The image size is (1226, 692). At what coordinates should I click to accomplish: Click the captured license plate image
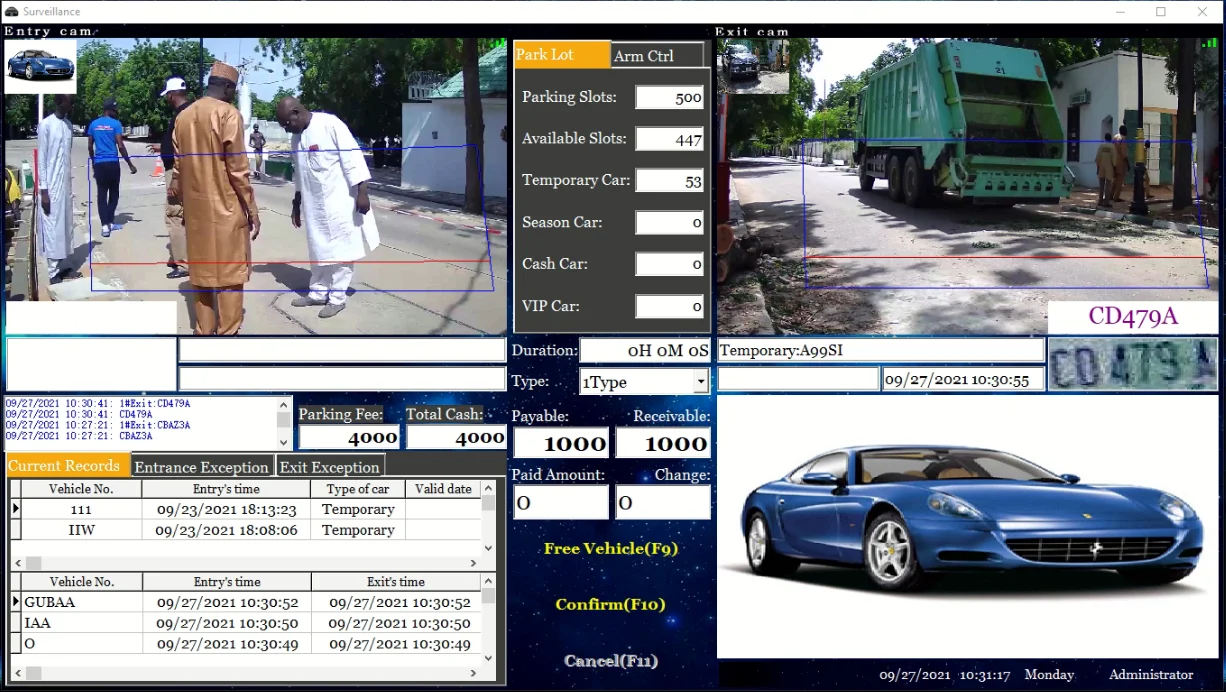coord(1132,364)
